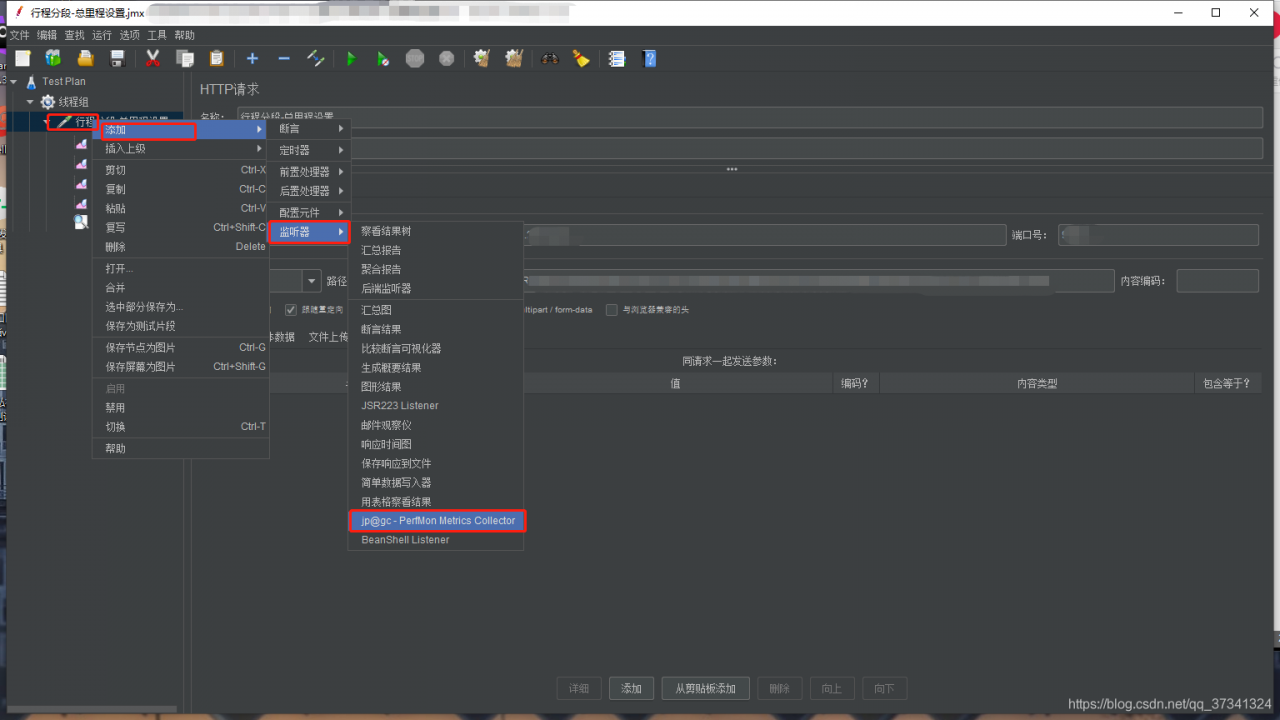Open the 选项 menu in menu bar
The image size is (1280, 720).
coord(129,35)
